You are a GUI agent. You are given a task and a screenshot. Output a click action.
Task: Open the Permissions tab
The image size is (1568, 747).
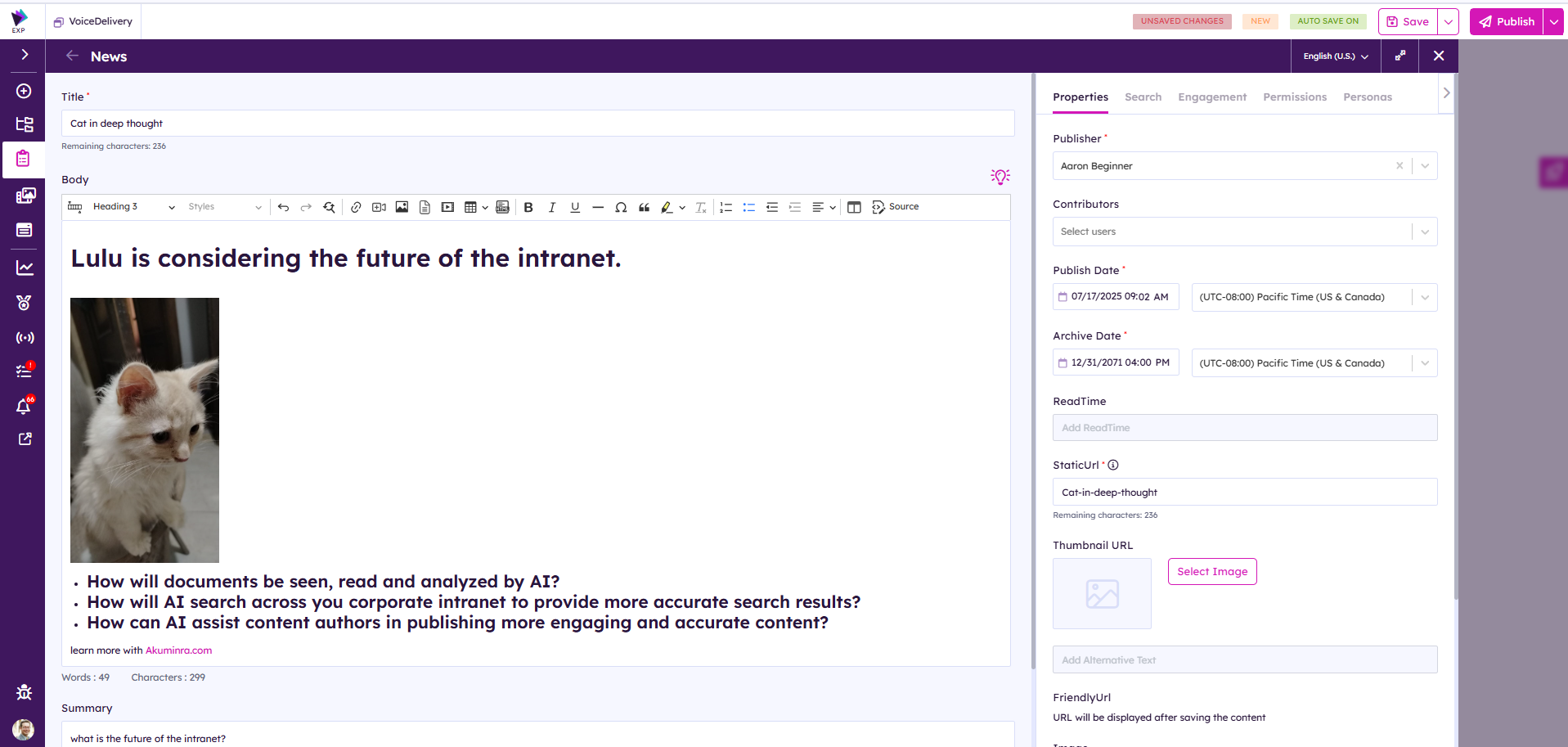[x=1294, y=97]
